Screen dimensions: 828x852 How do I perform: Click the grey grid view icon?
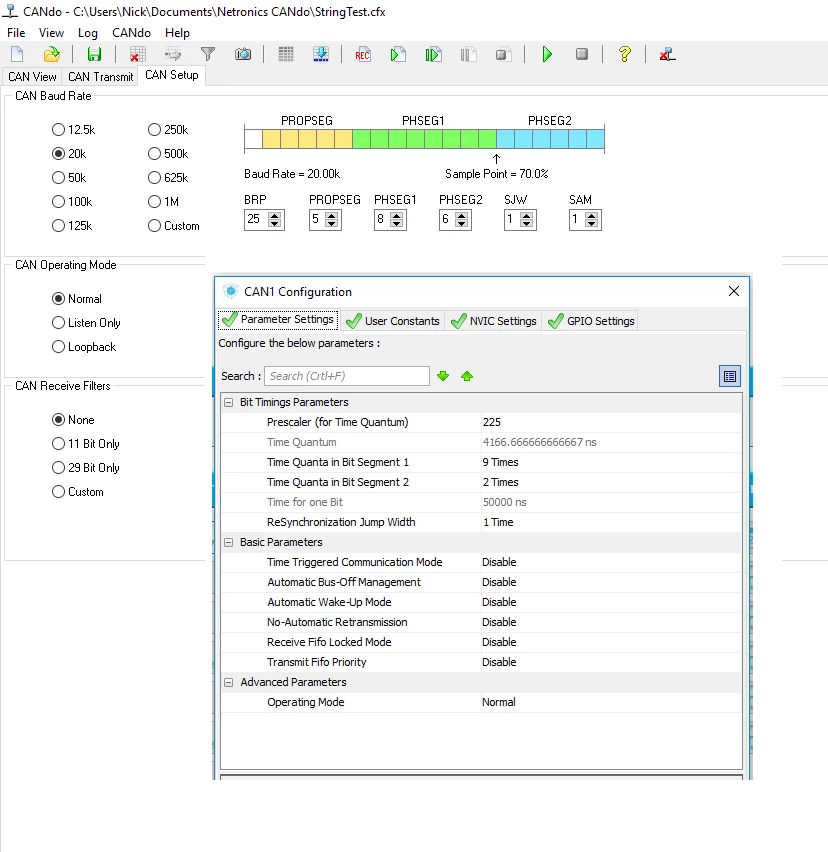click(286, 54)
